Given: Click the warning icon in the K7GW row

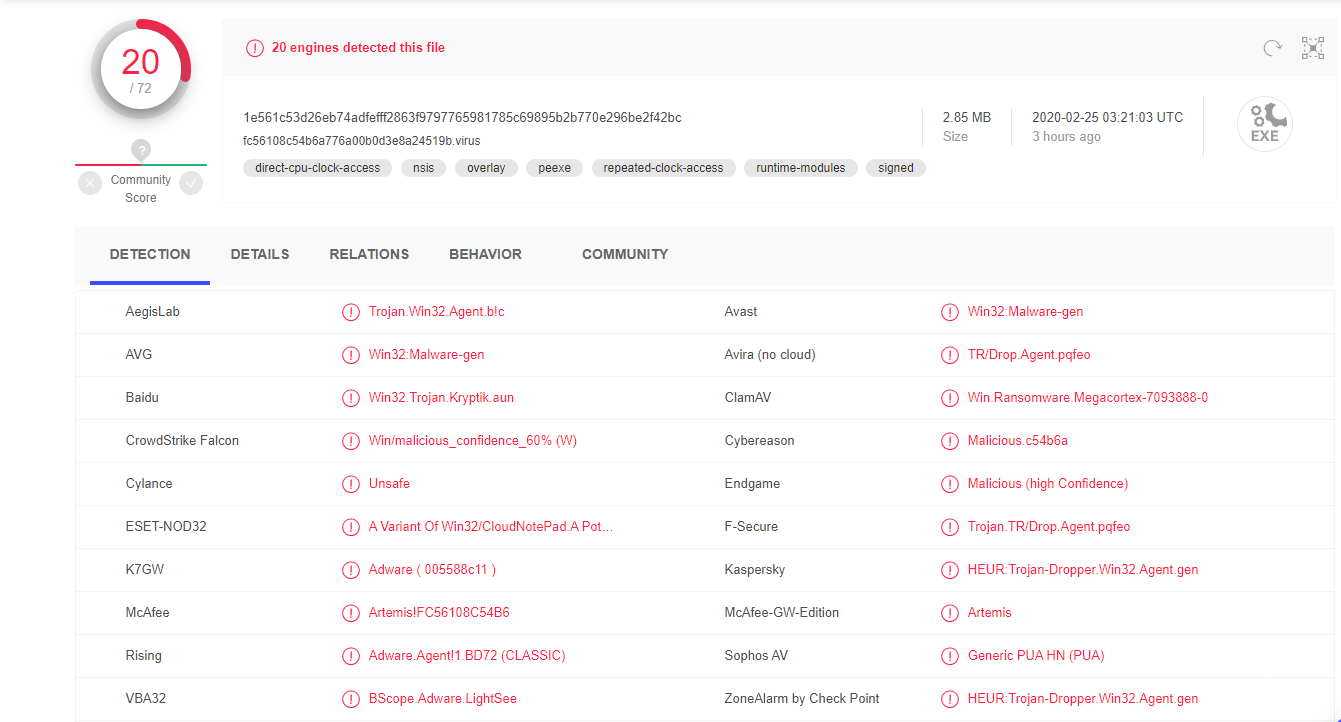Looking at the screenshot, I should [x=351, y=570].
